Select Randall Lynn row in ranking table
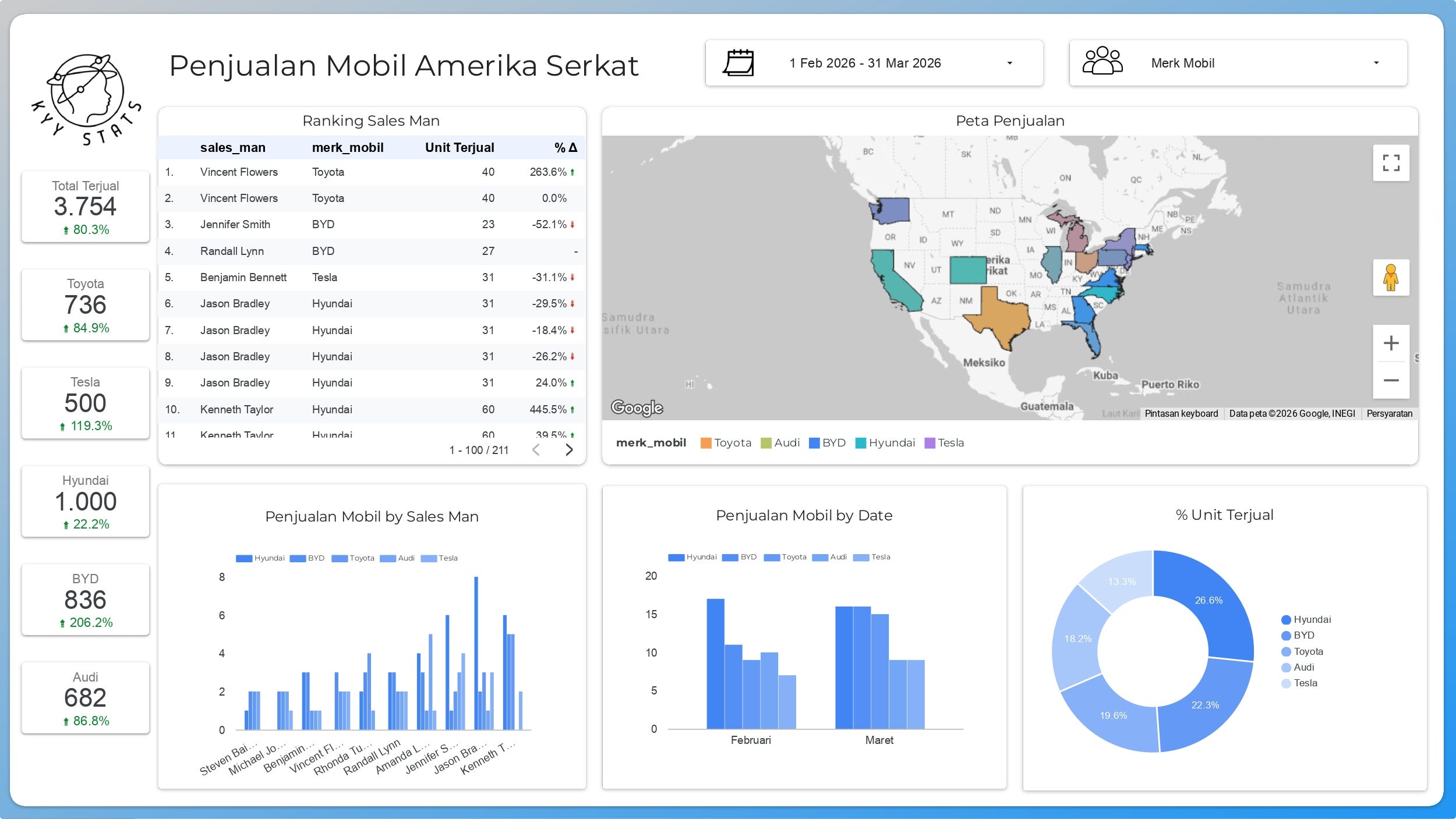 tap(372, 251)
